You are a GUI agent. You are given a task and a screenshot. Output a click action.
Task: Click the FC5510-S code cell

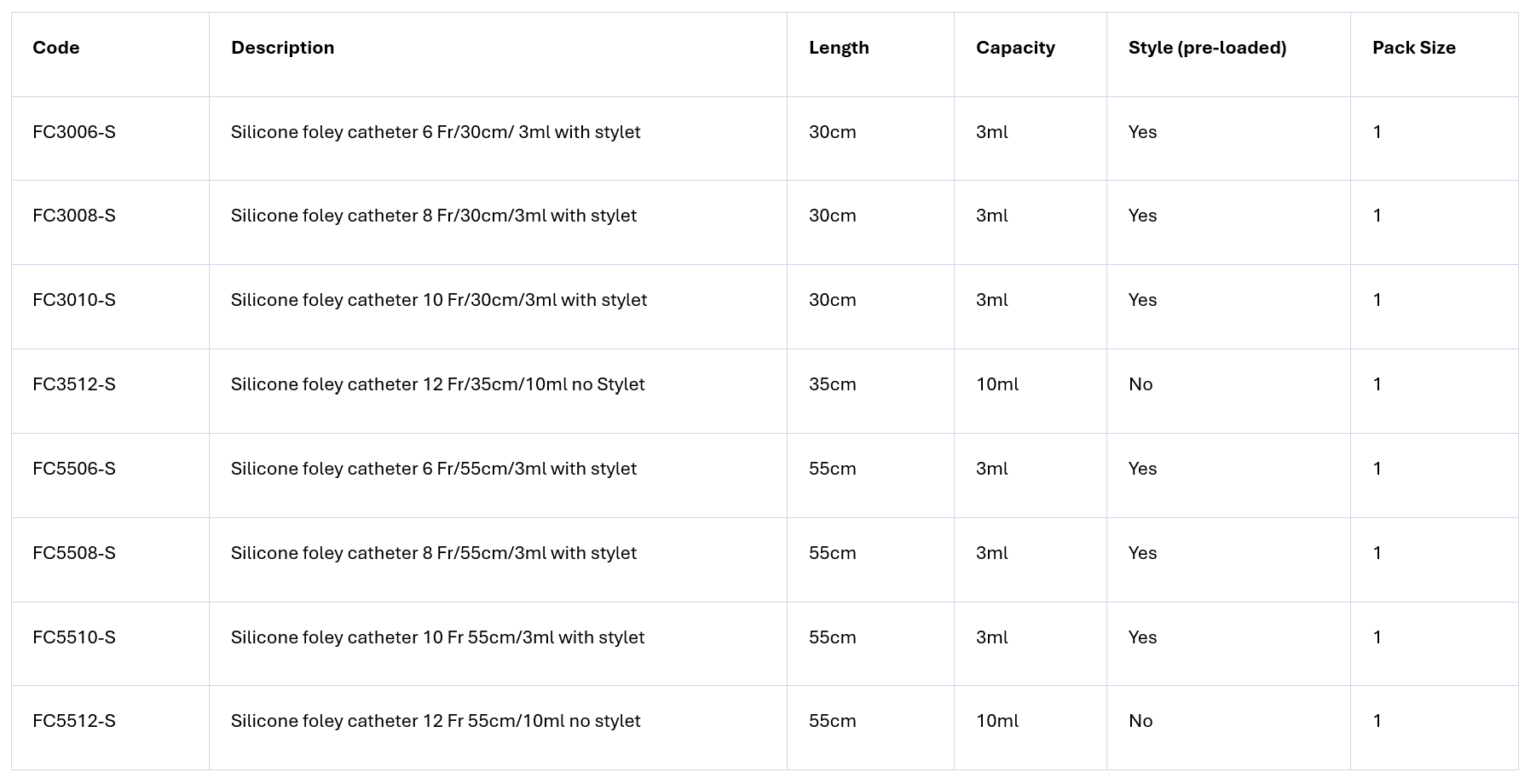click(74, 637)
